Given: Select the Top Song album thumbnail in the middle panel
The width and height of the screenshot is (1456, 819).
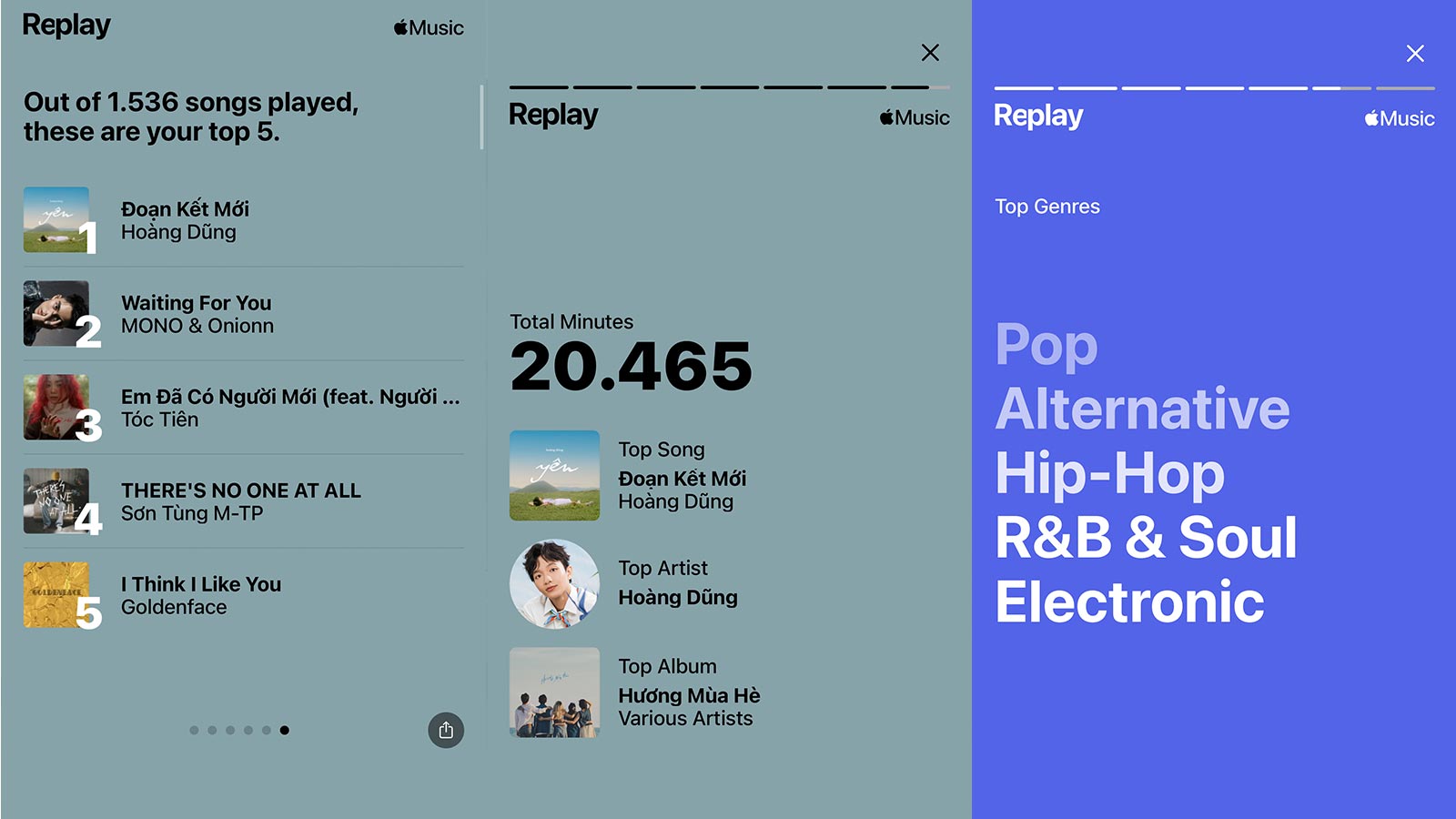Looking at the screenshot, I should click(554, 475).
